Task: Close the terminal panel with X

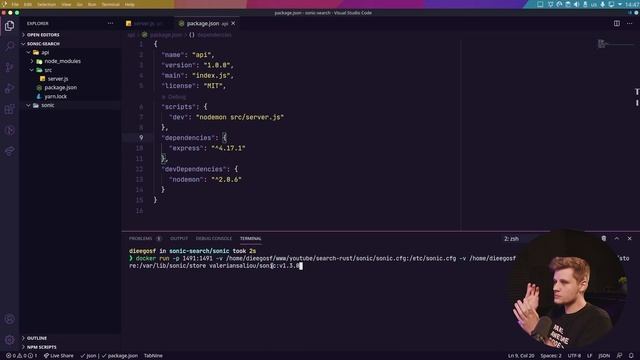Action: tap(629, 238)
